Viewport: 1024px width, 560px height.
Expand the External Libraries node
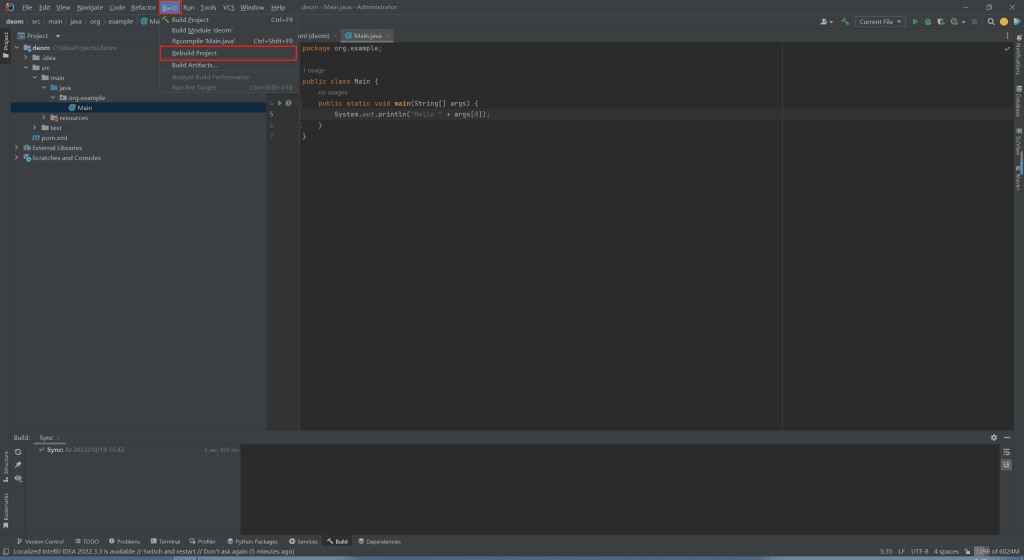pyautogui.click(x=17, y=148)
